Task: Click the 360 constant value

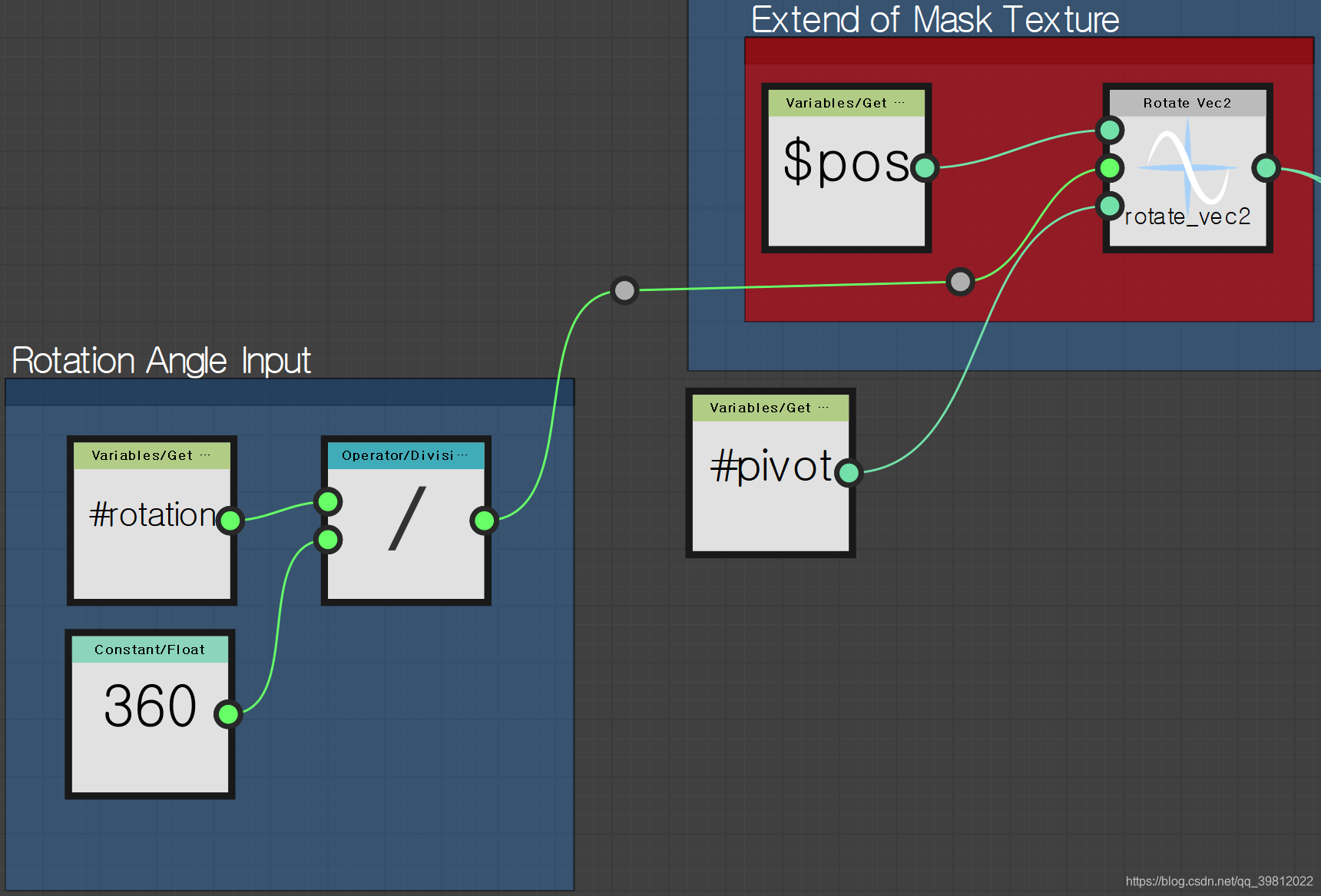Action: [151, 706]
